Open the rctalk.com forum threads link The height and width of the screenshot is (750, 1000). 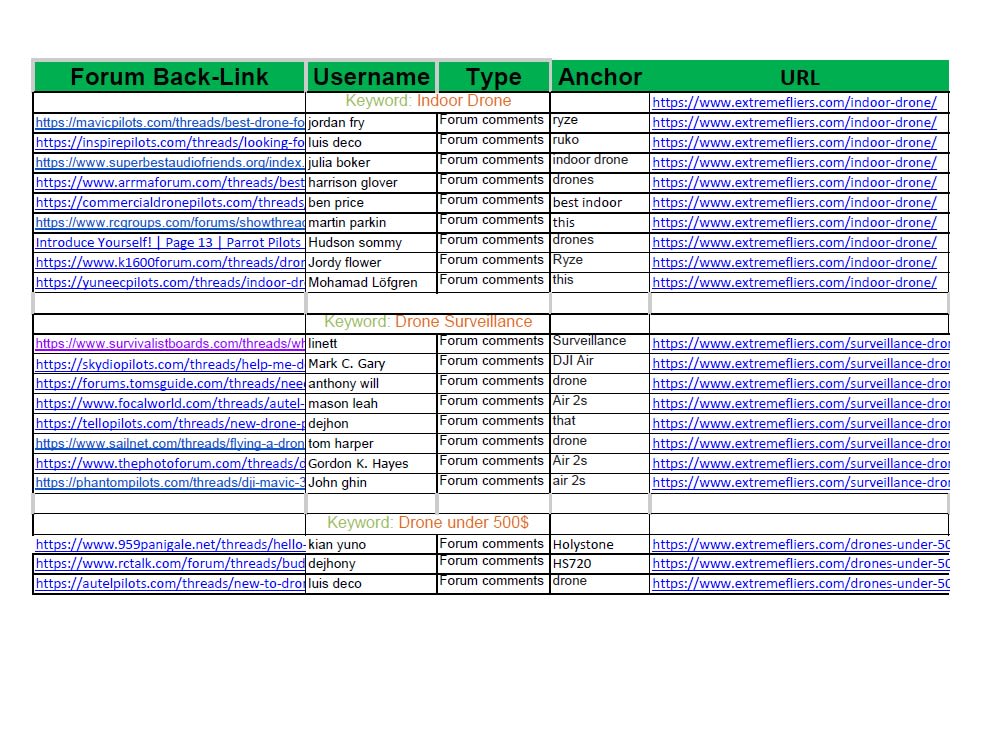click(170, 564)
